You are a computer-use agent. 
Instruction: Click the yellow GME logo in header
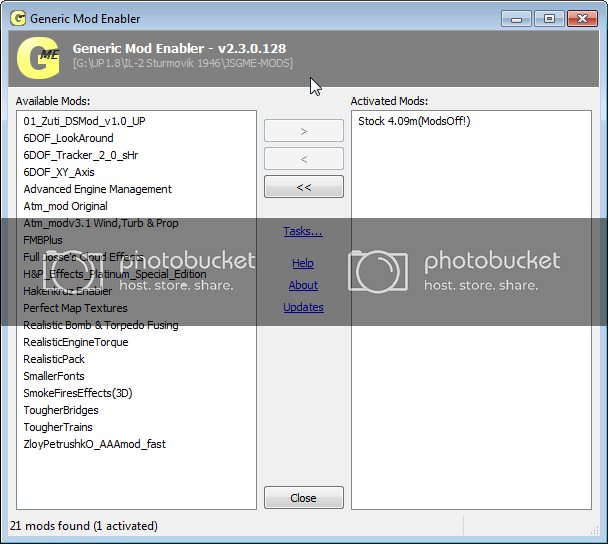pyautogui.click(x=38, y=58)
